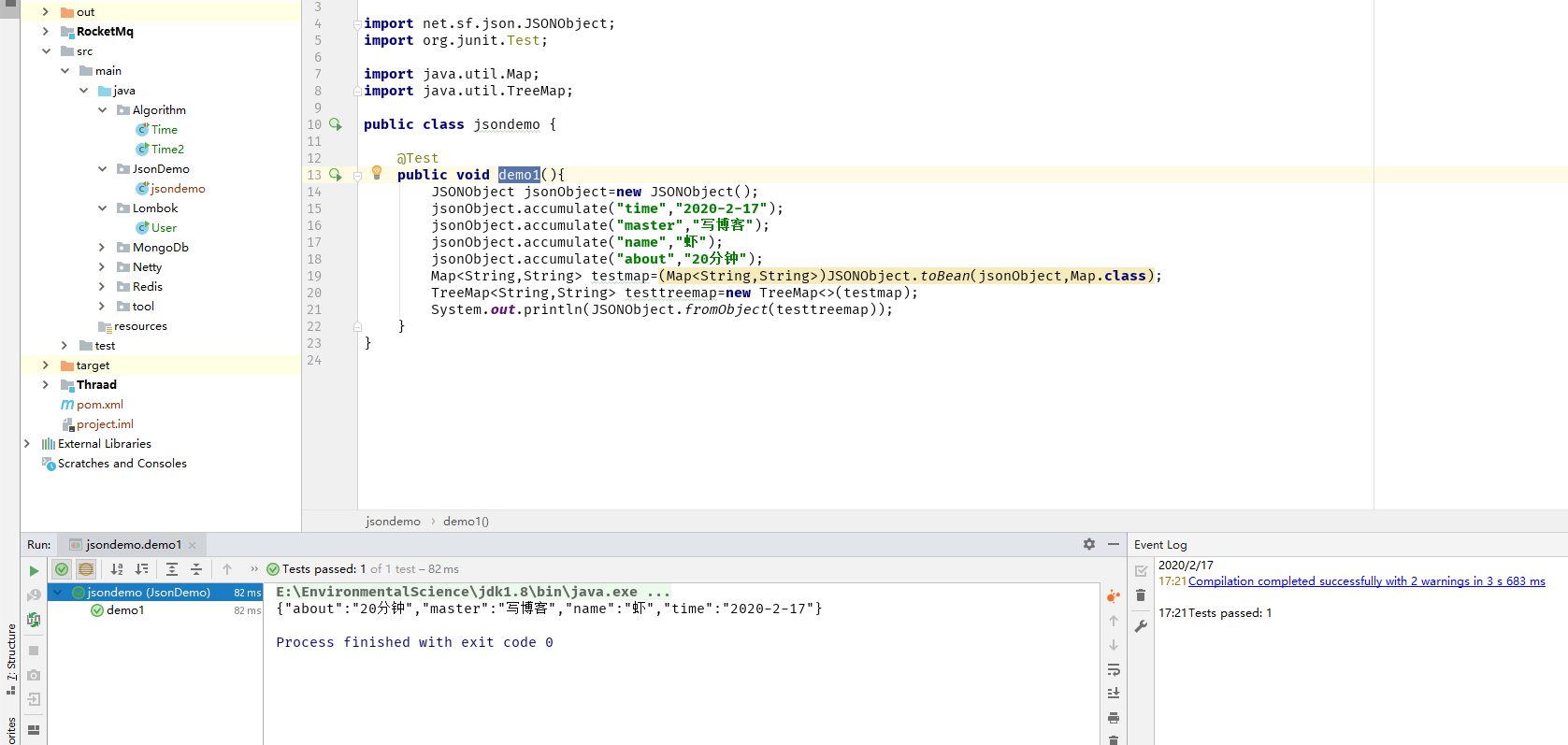Open Run panel settings gear
1568x745 pixels.
point(1089,544)
